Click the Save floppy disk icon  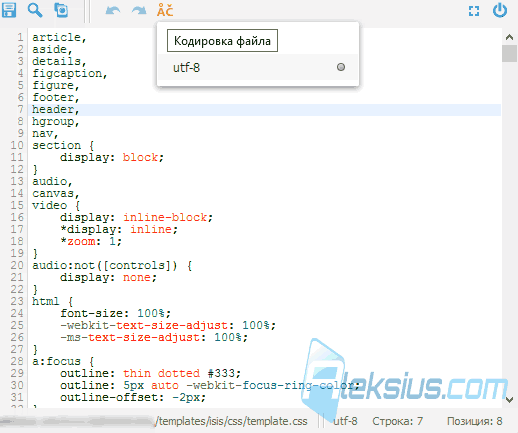point(9,10)
